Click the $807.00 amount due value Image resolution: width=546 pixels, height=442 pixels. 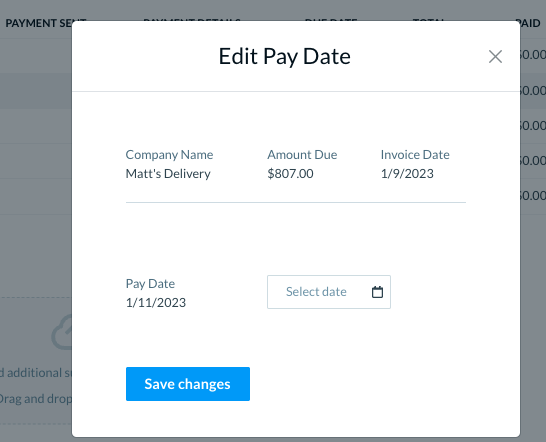290,173
